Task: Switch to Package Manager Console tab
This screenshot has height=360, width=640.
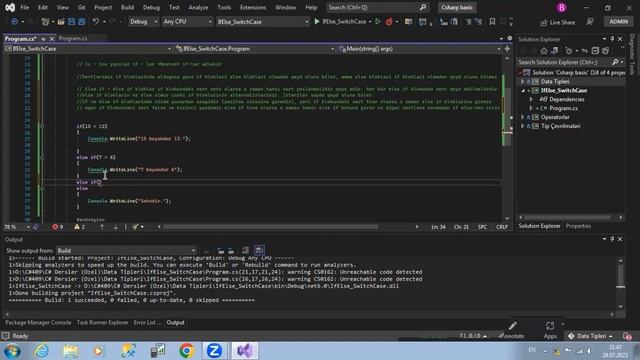Action: point(38,322)
